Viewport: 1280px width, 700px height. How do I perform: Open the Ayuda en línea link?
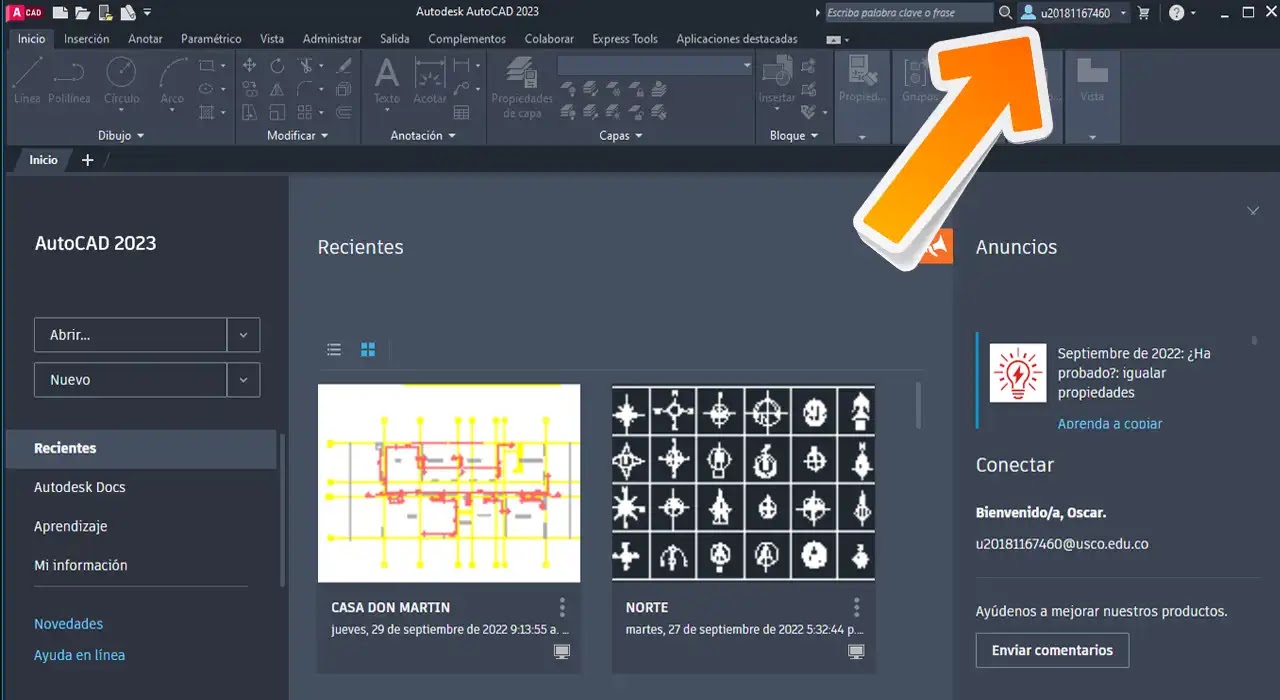click(79, 655)
